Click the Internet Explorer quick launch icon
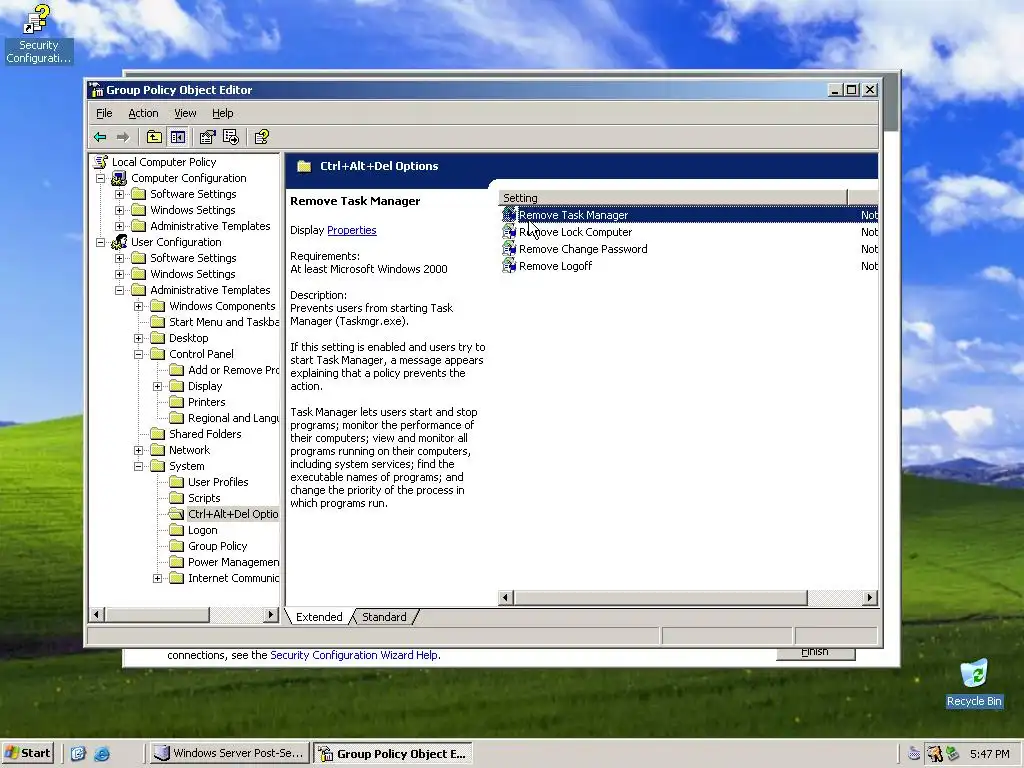1024x768 pixels. [x=102, y=754]
